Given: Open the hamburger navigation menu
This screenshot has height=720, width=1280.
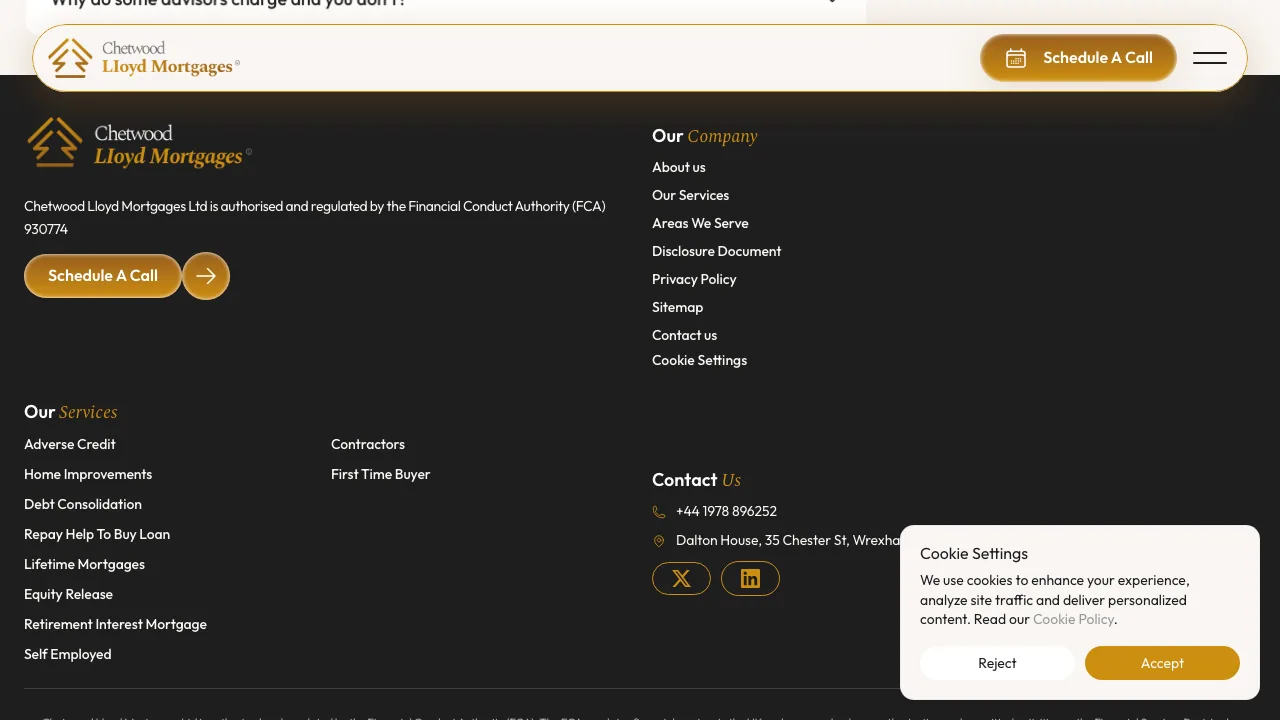Looking at the screenshot, I should (1210, 58).
